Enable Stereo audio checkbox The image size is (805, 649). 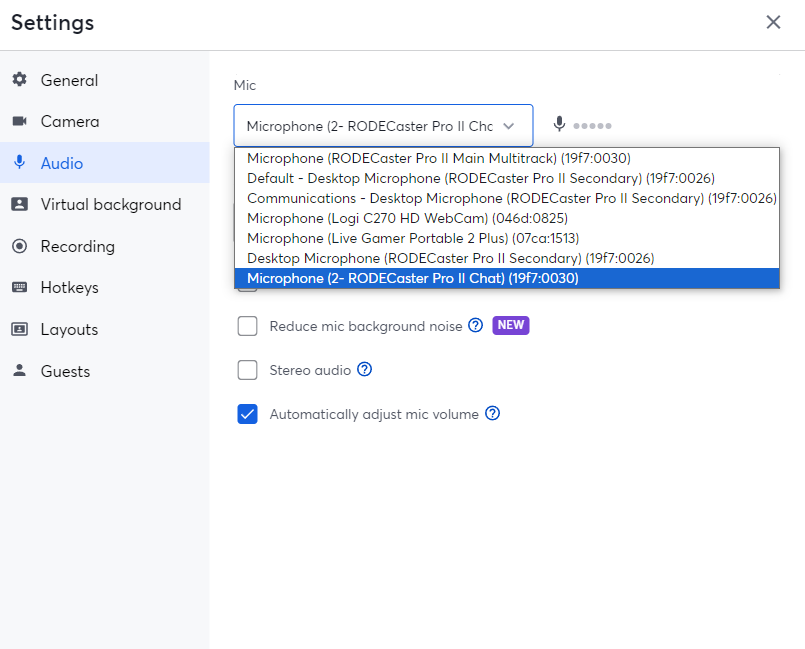click(247, 370)
